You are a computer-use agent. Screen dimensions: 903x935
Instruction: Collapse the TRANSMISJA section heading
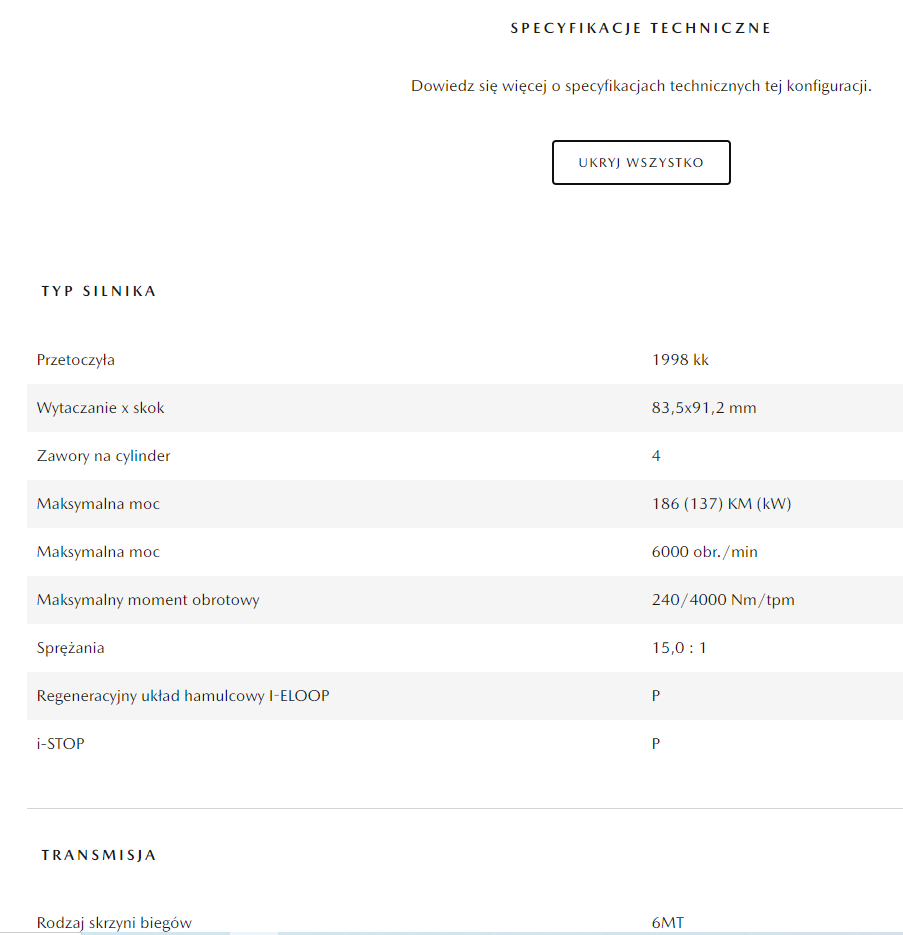point(99,855)
